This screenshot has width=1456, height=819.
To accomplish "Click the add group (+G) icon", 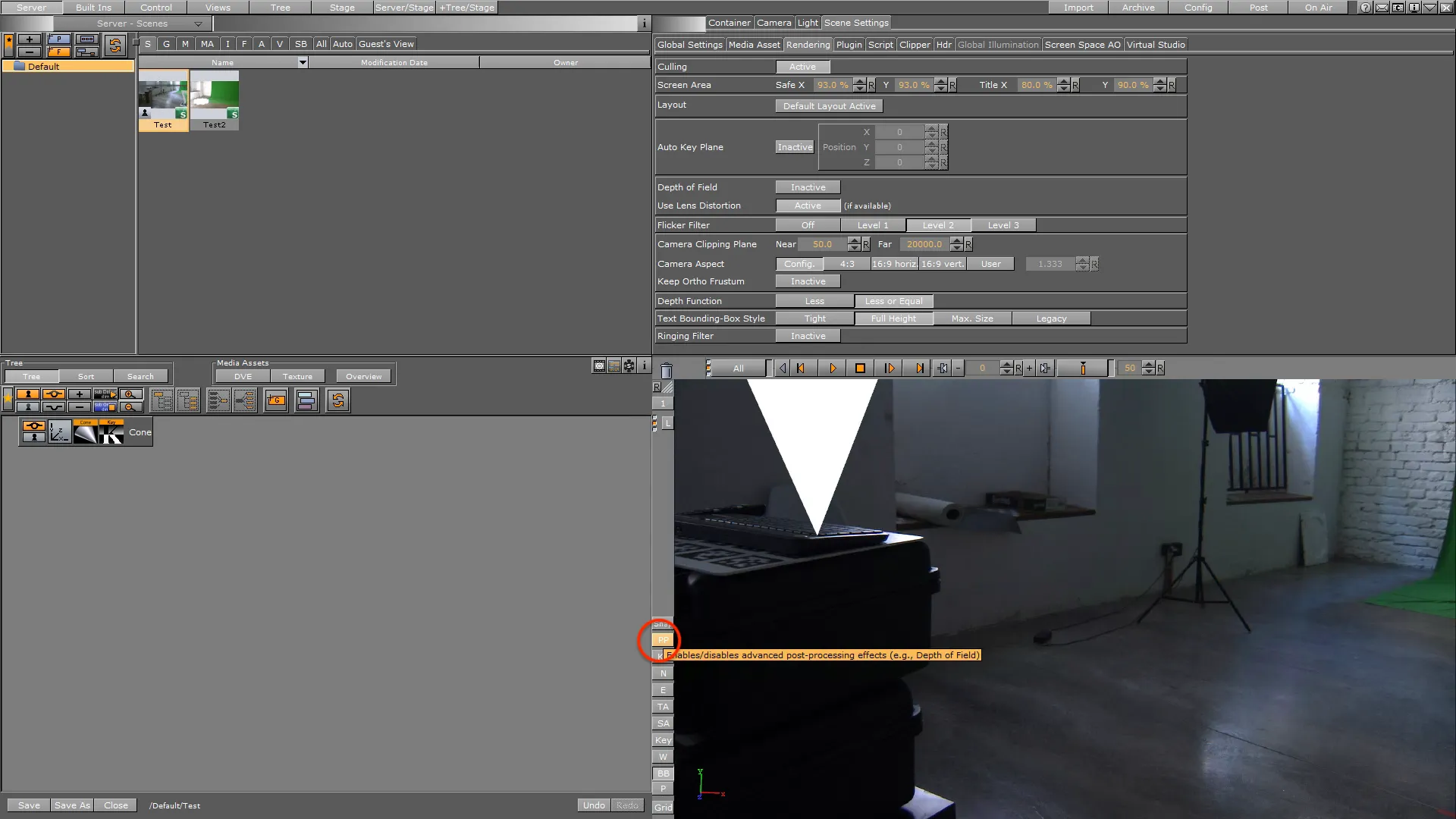I will 276,400.
